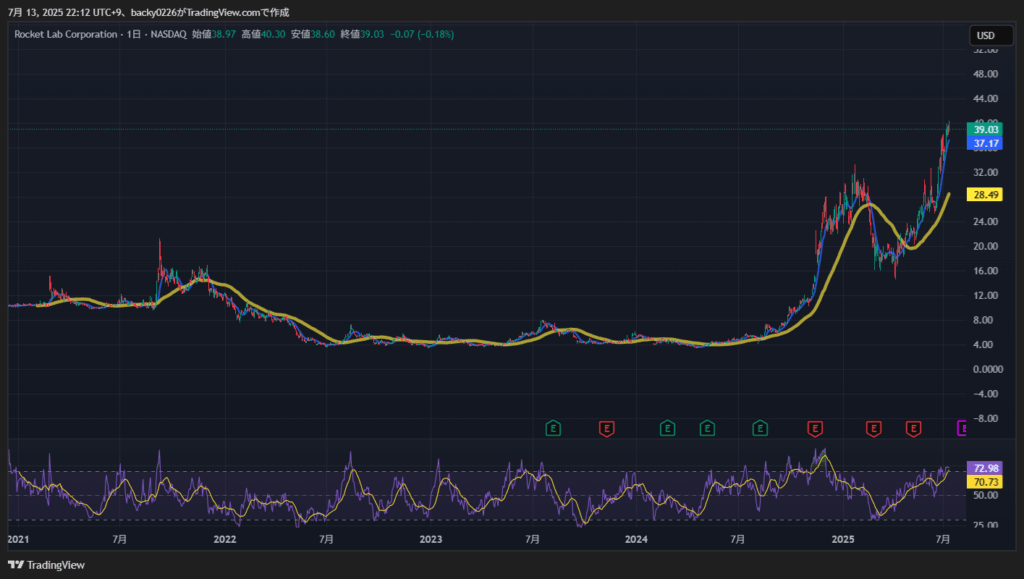Click the 2021 time axis label
The height and width of the screenshot is (579, 1024).
[x=18, y=539]
